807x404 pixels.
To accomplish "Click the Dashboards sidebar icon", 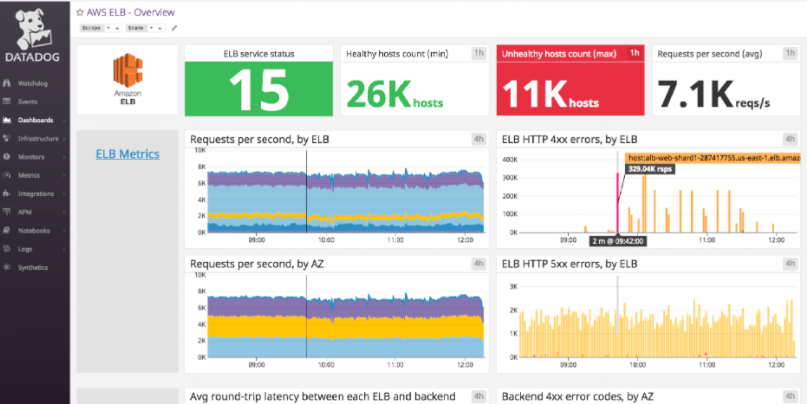I will tap(7, 120).
